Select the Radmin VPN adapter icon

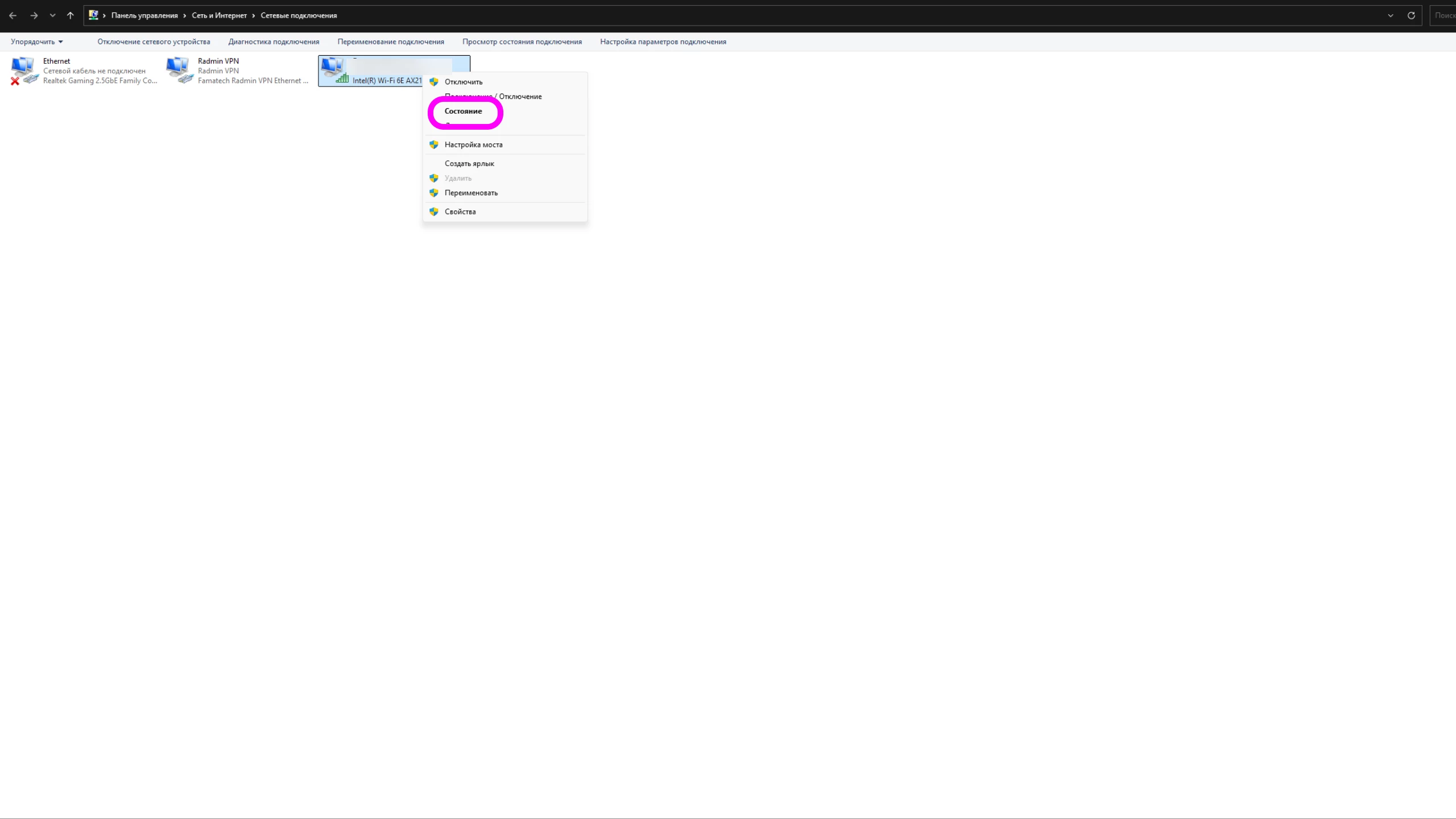click(179, 71)
